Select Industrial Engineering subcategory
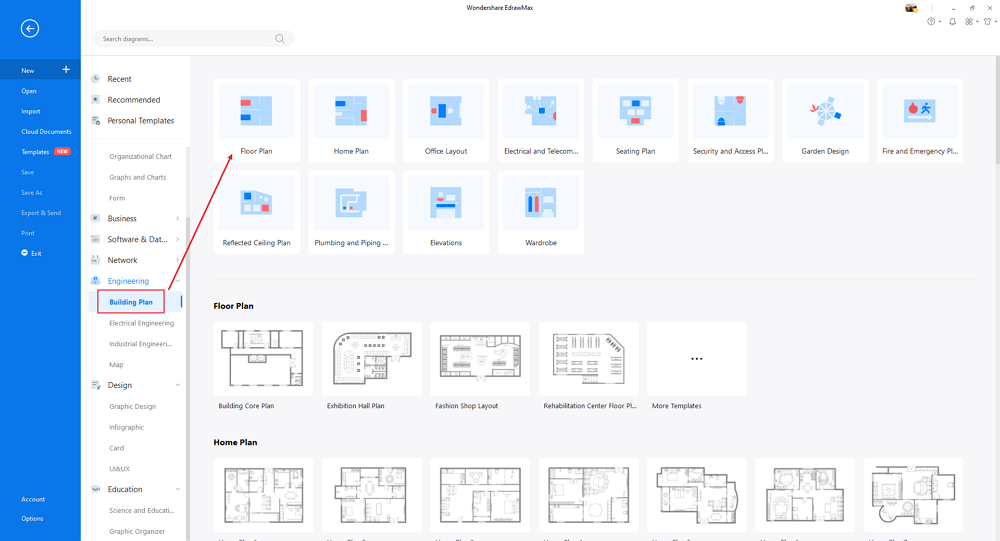This screenshot has height=541, width=1000. (140, 344)
